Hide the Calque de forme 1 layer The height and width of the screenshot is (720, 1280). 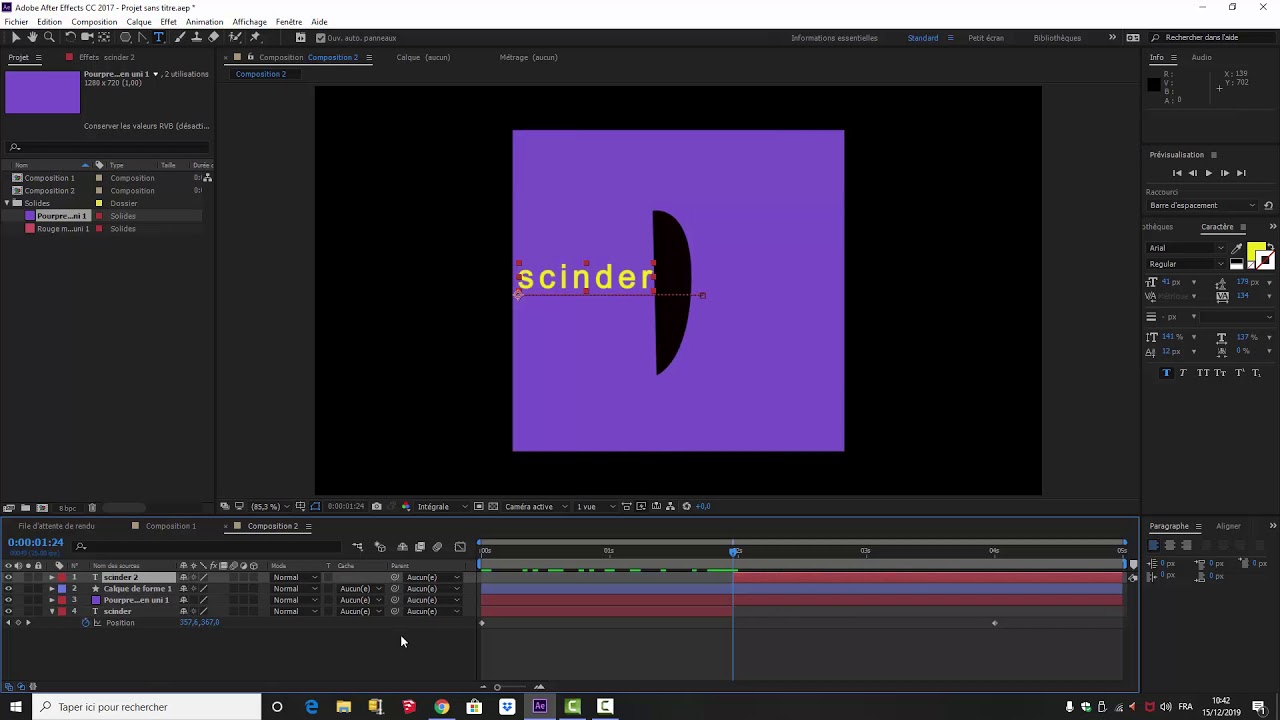pyautogui.click(x=8, y=589)
